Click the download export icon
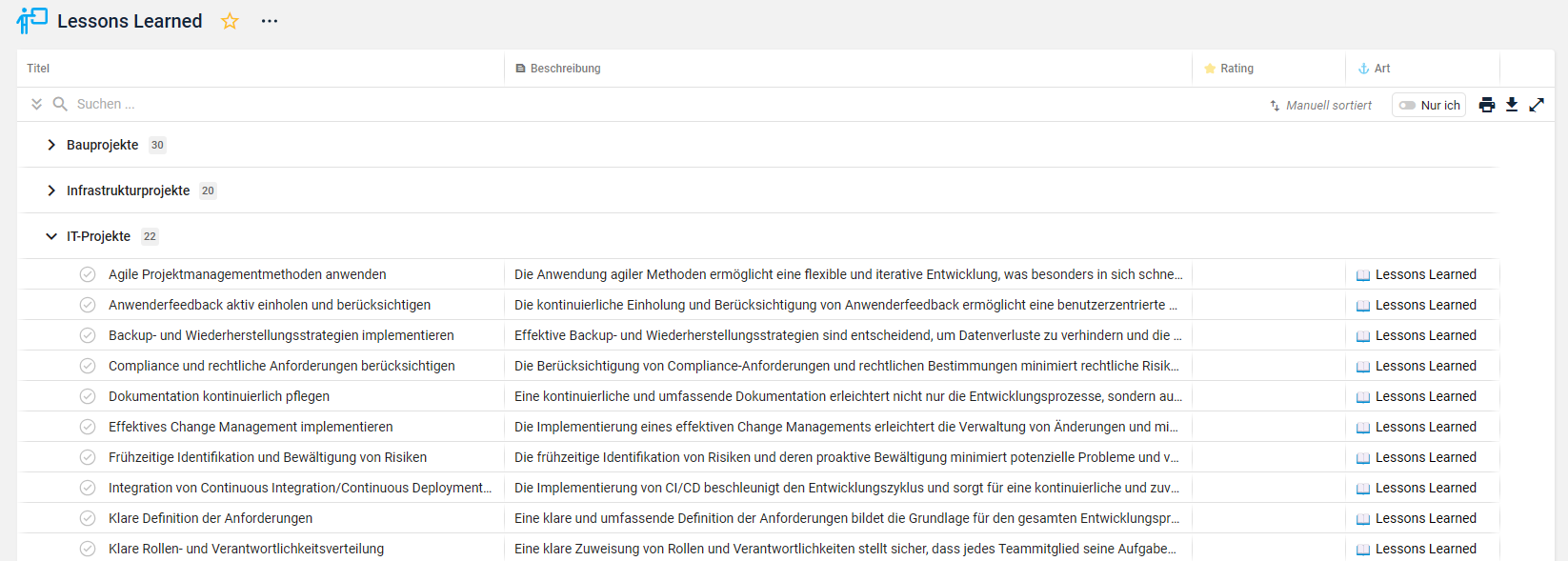Screen dimensions: 1568x561 [1512, 105]
